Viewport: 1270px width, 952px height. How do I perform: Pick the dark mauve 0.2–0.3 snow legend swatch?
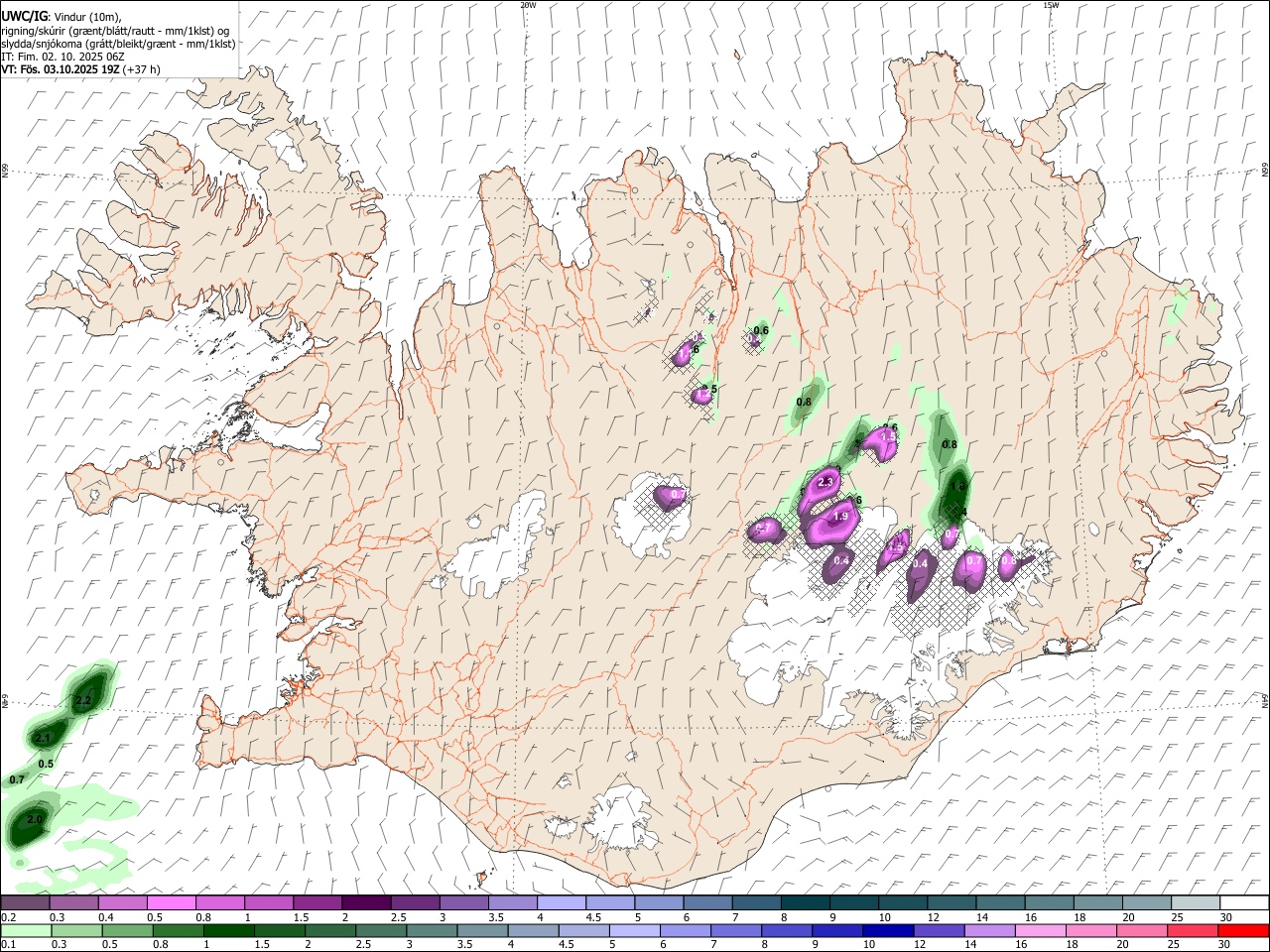click(x=25, y=903)
